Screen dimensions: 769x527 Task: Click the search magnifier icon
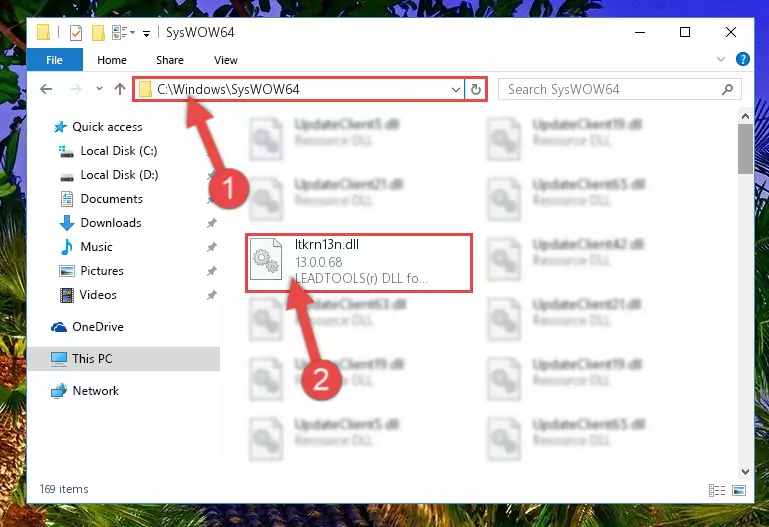click(727, 89)
